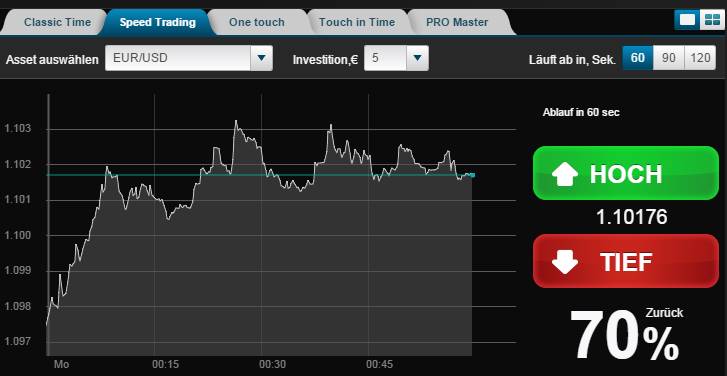This screenshot has height=376, width=727.
Task: Select 60 seconds expiry
Action: point(638,58)
